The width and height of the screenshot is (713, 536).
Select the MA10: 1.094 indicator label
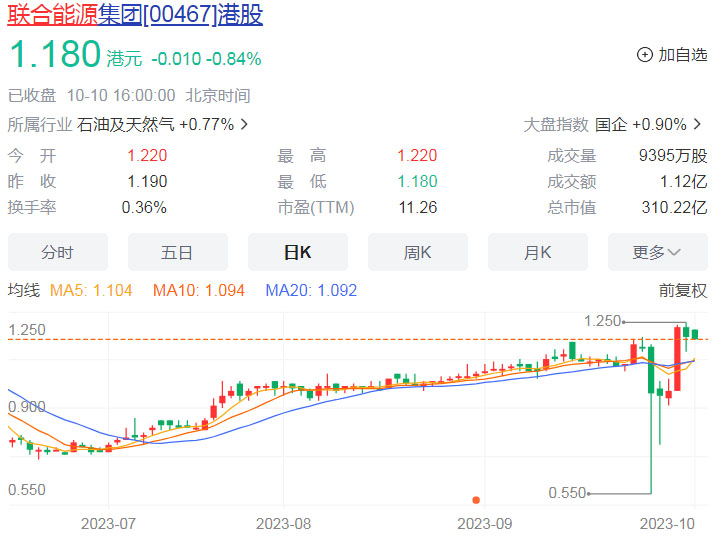point(199,290)
